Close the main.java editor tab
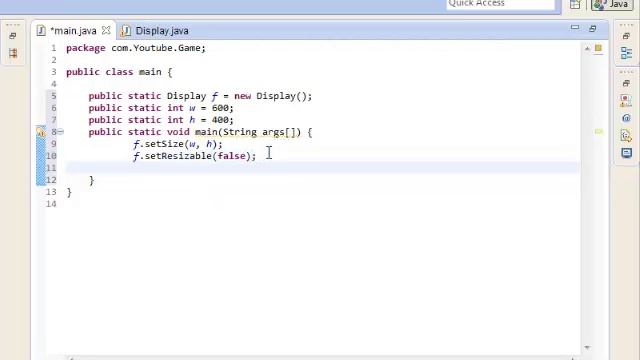This screenshot has width=640, height=360. (106, 30)
